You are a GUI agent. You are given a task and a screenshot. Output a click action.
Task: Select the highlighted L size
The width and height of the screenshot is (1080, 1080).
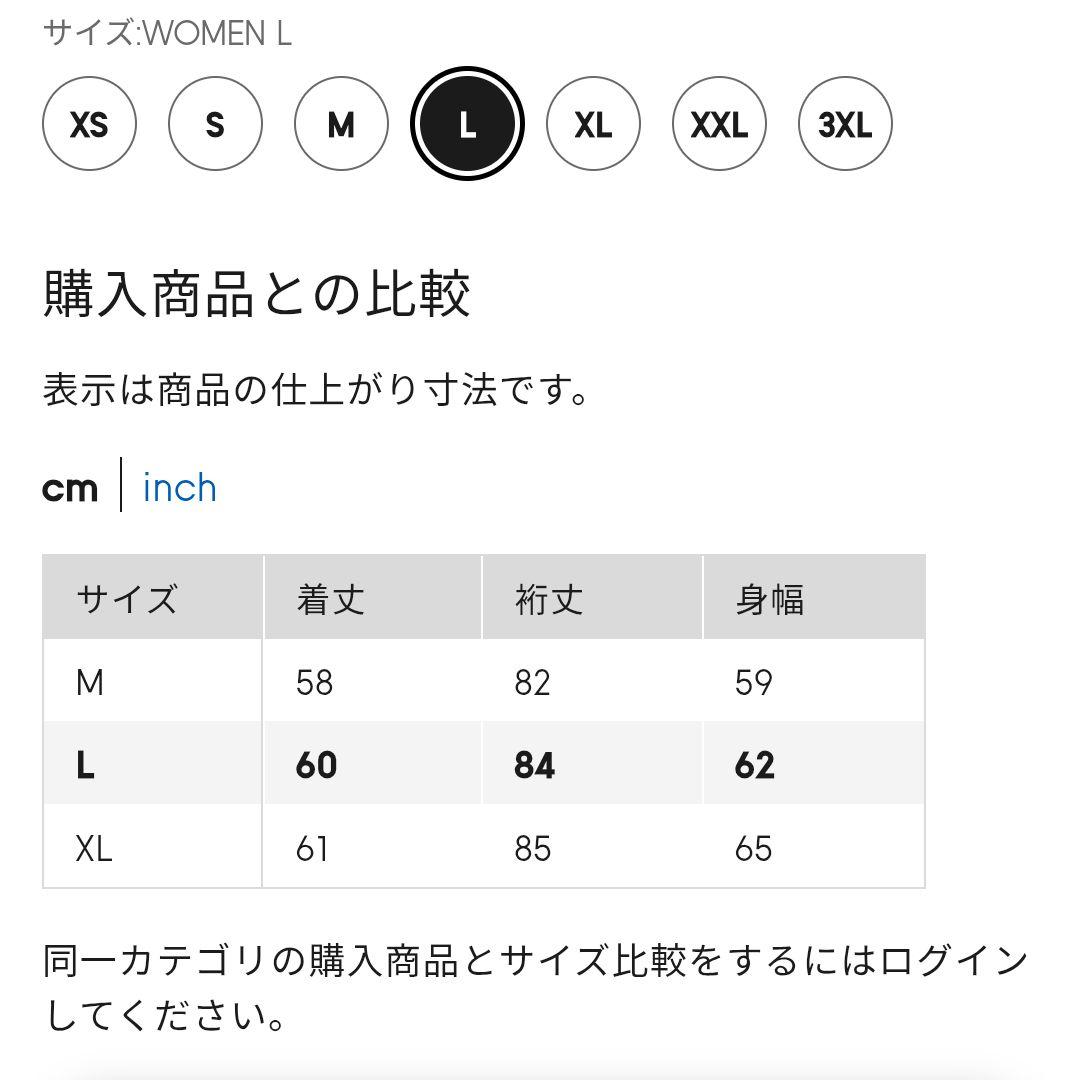tap(467, 124)
